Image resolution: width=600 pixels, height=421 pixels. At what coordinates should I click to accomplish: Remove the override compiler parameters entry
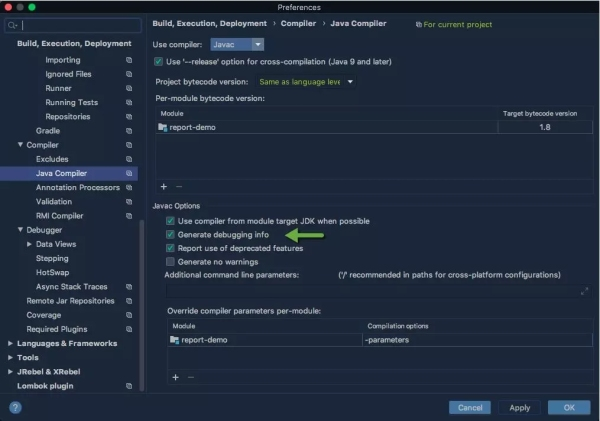pos(191,377)
